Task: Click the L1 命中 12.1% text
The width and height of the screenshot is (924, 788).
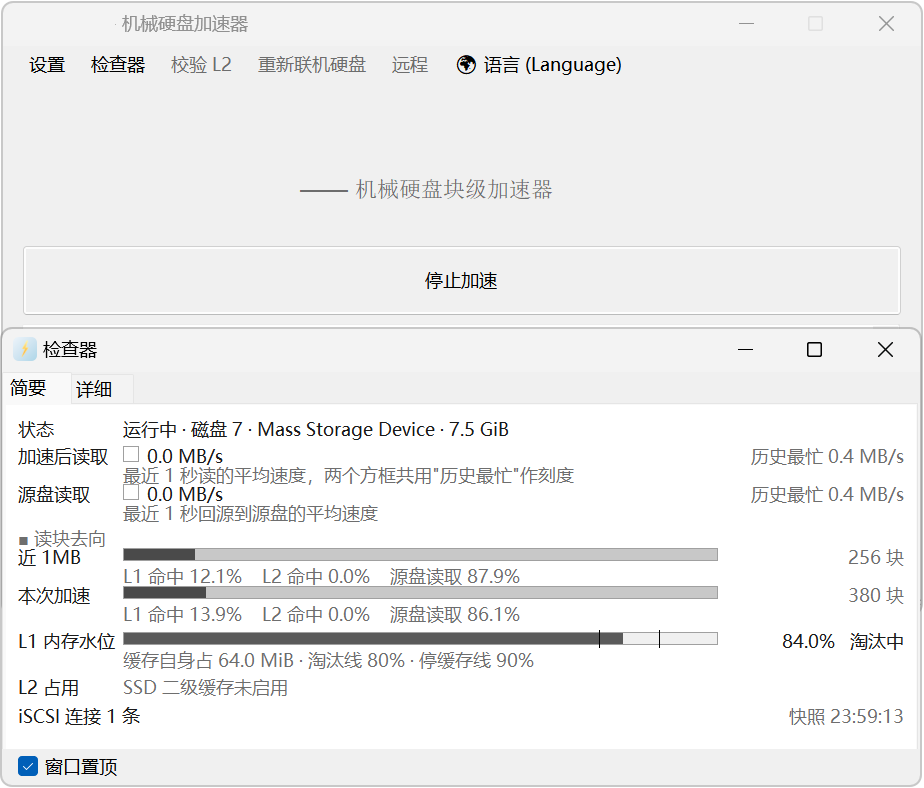Action: 183,576
